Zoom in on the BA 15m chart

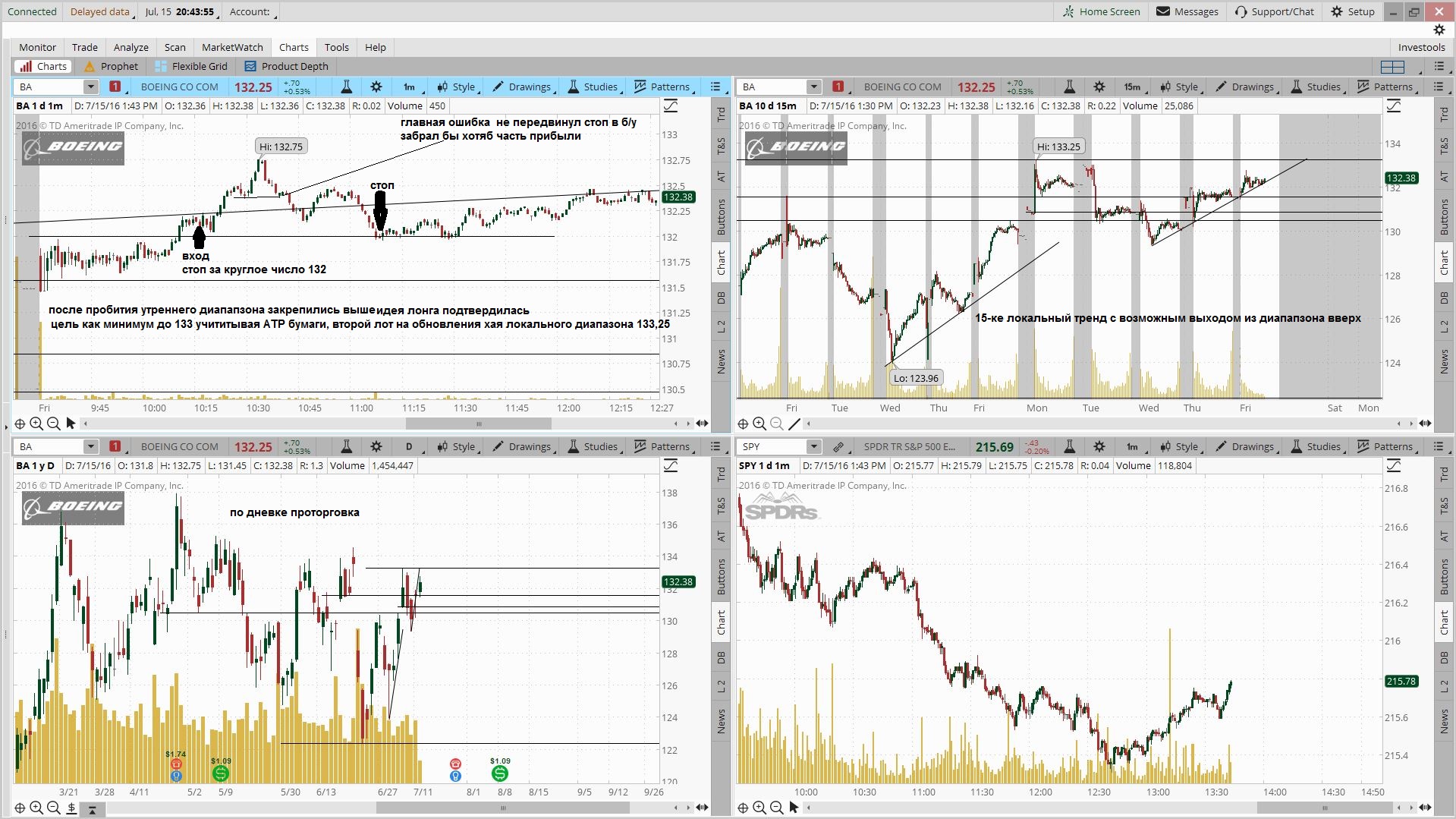pos(759,424)
